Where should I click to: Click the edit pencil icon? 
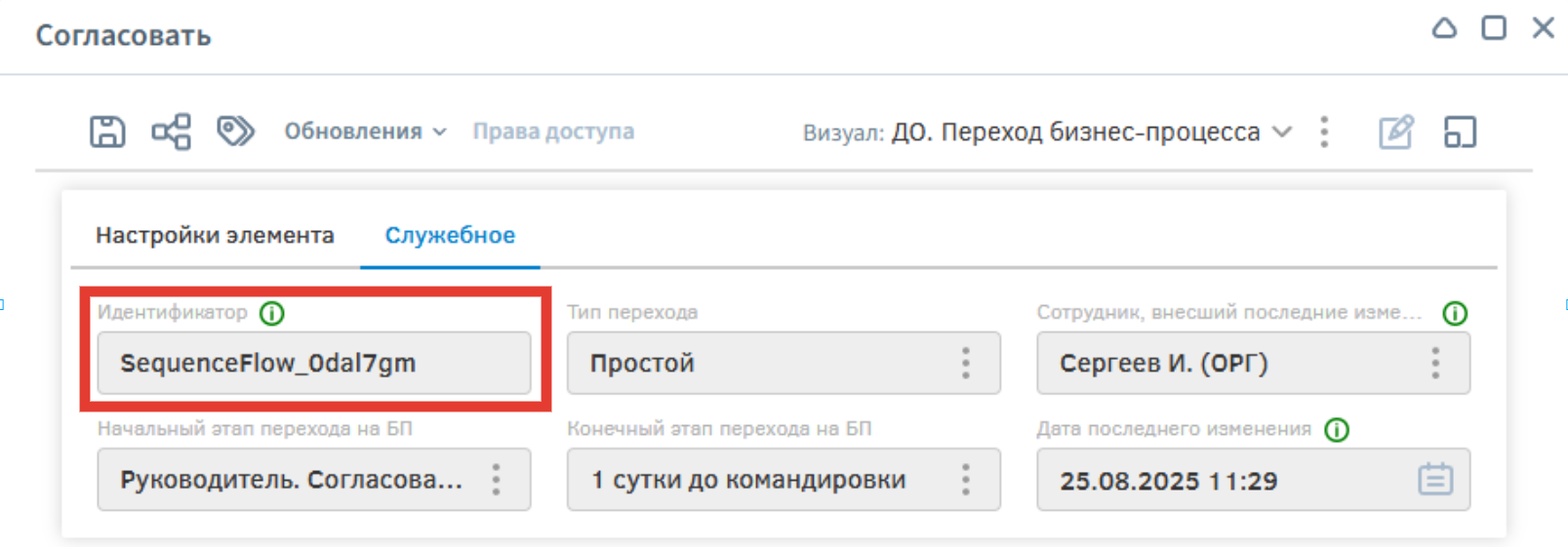point(1396,132)
